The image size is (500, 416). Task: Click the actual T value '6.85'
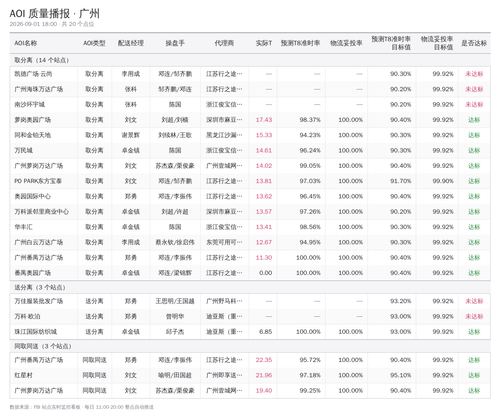click(266, 332)
